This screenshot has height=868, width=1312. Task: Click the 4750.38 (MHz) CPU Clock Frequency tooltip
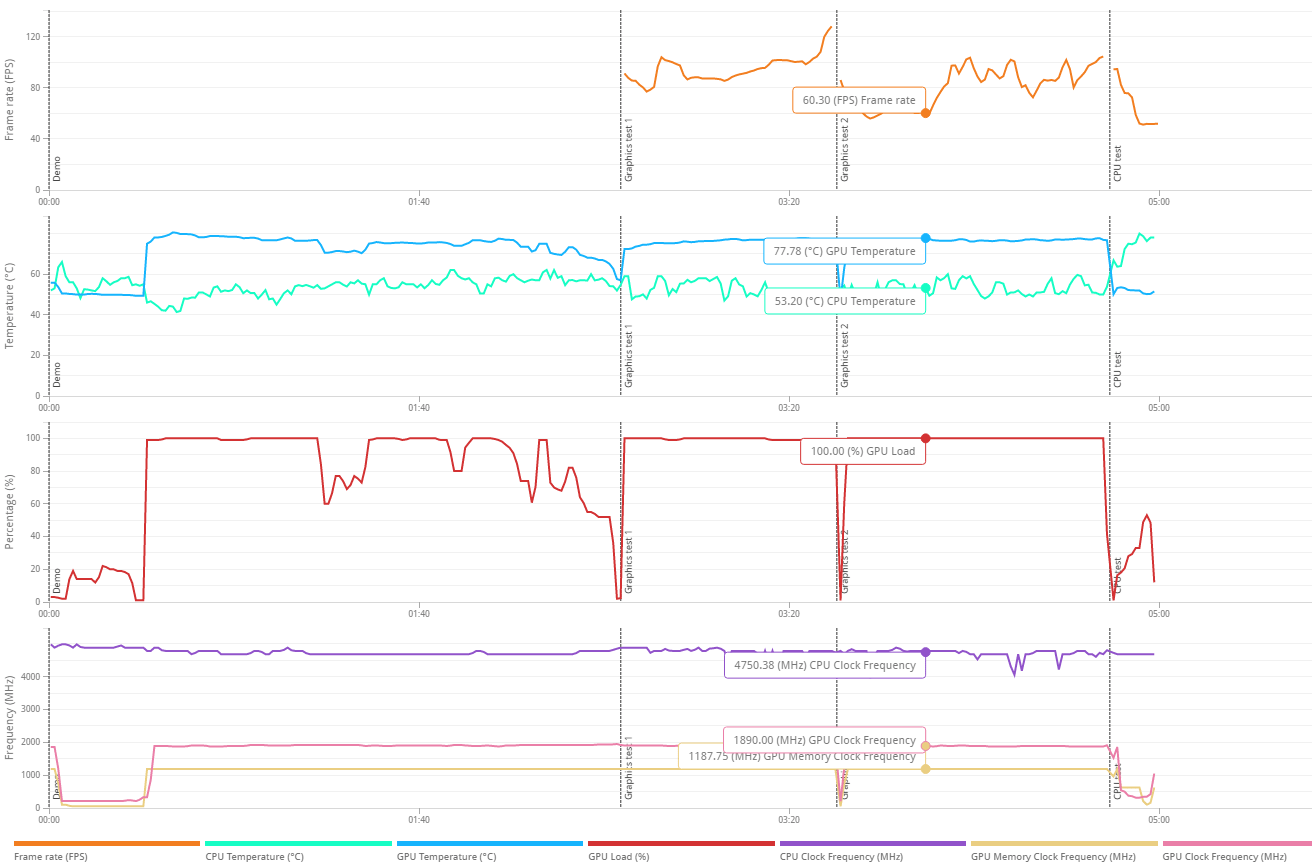(x=824, y=665)
